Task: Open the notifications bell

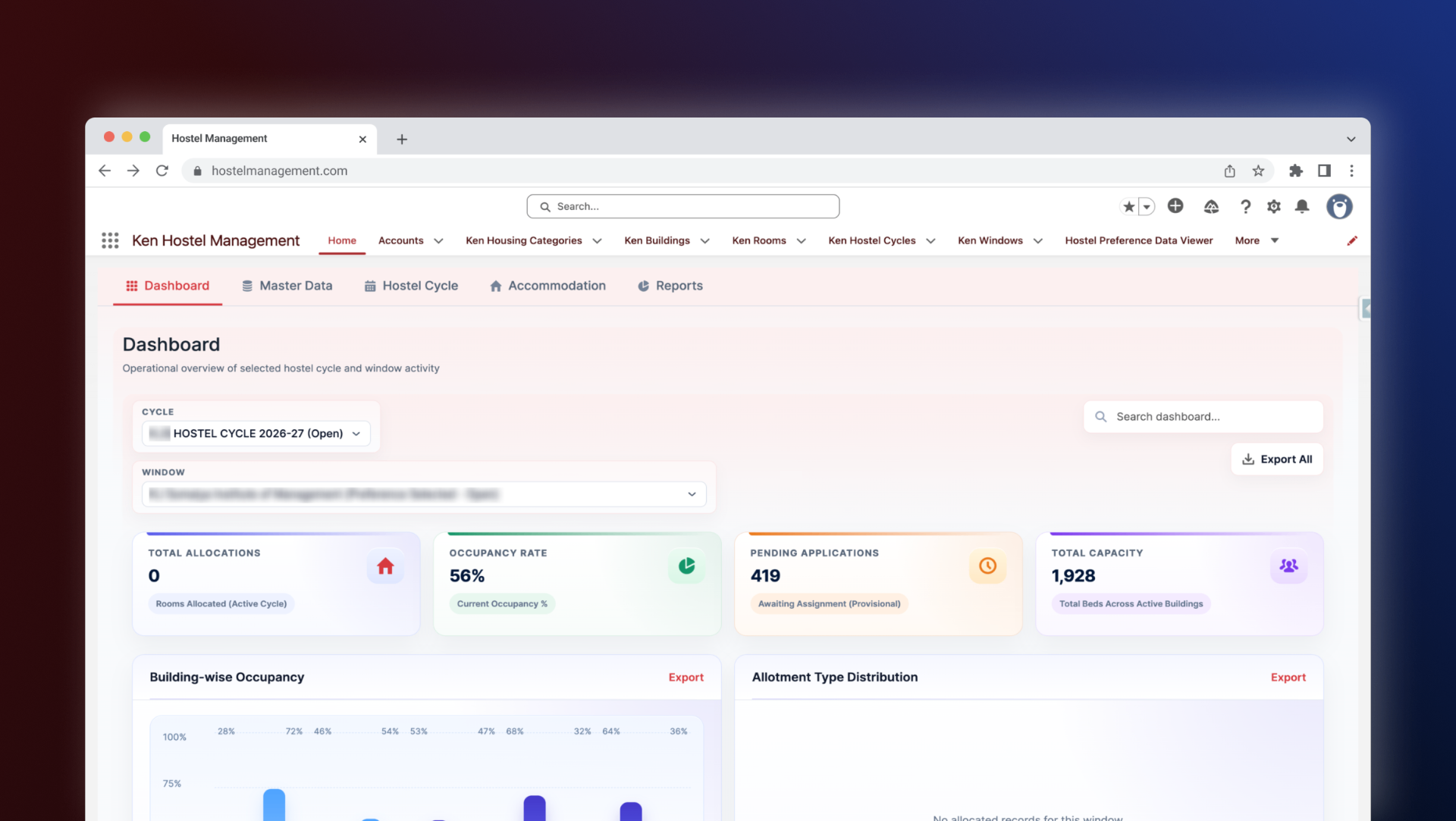Action: click(x=1302, y=206)
